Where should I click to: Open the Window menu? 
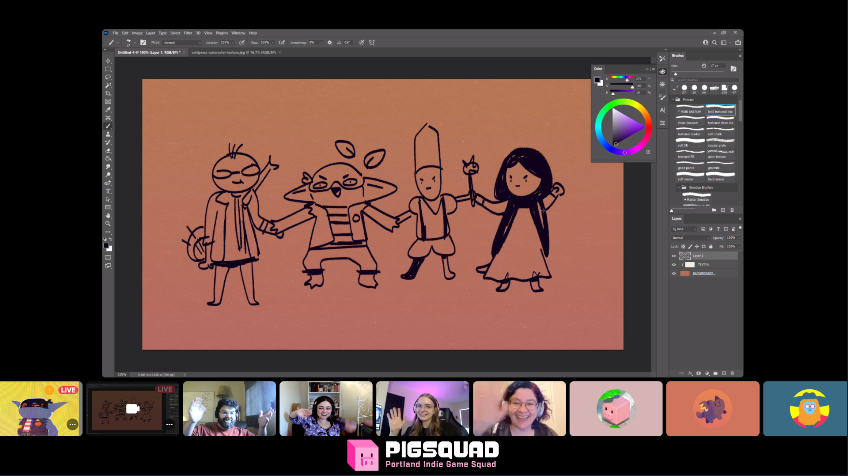[238, 33]
